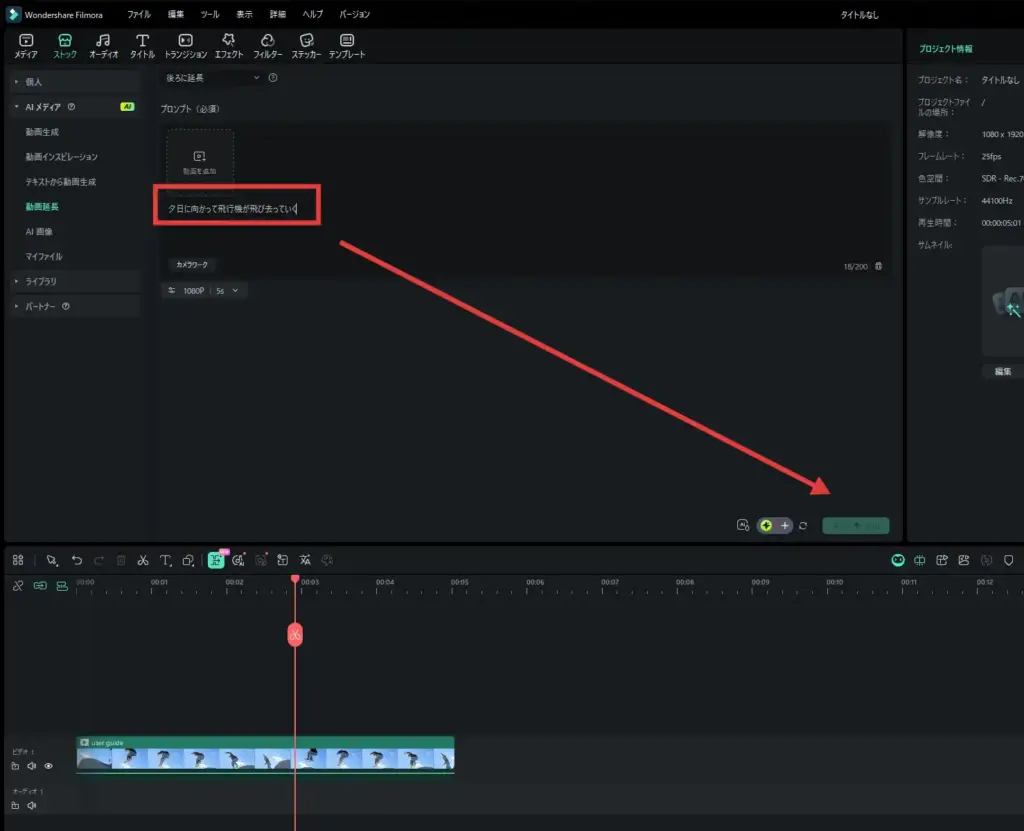Hide the ビデオ 1 track with eye icon

click(x=48, y=766)
